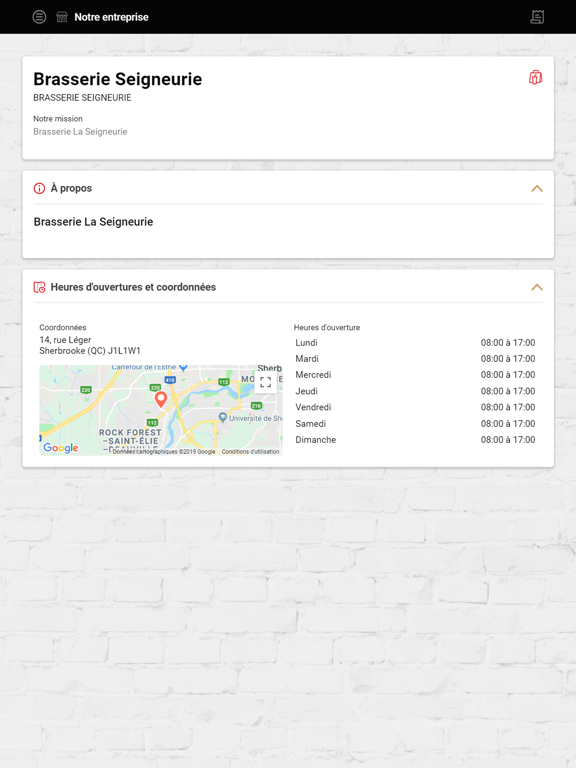
Task: Click the À propos section title
Action: (72, 188)
